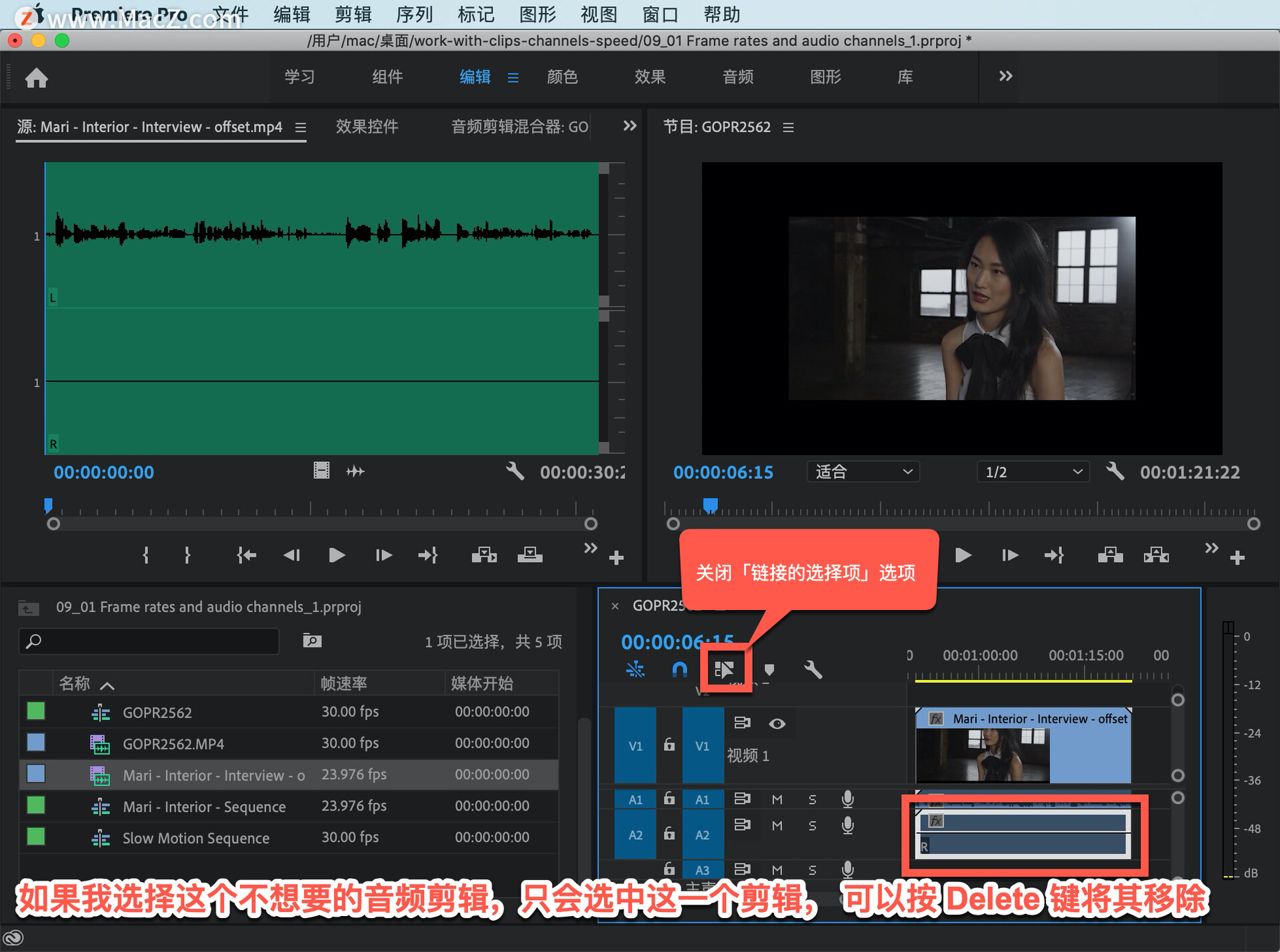Click Drag Audio Only waveform icon
This screenshot has width=1280, height=952.
(355, 472)
